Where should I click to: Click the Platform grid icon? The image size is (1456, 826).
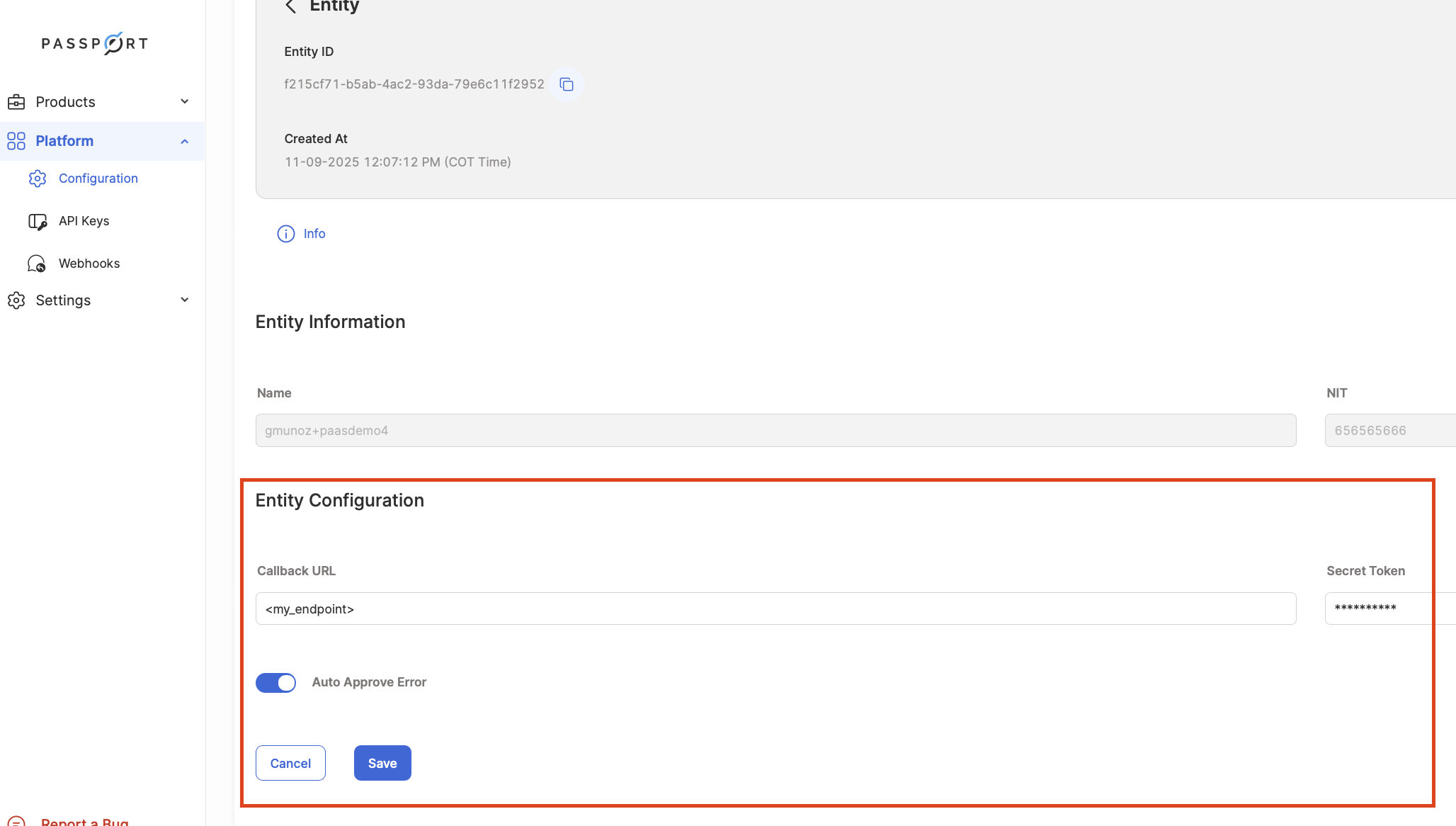coord(16,141)
